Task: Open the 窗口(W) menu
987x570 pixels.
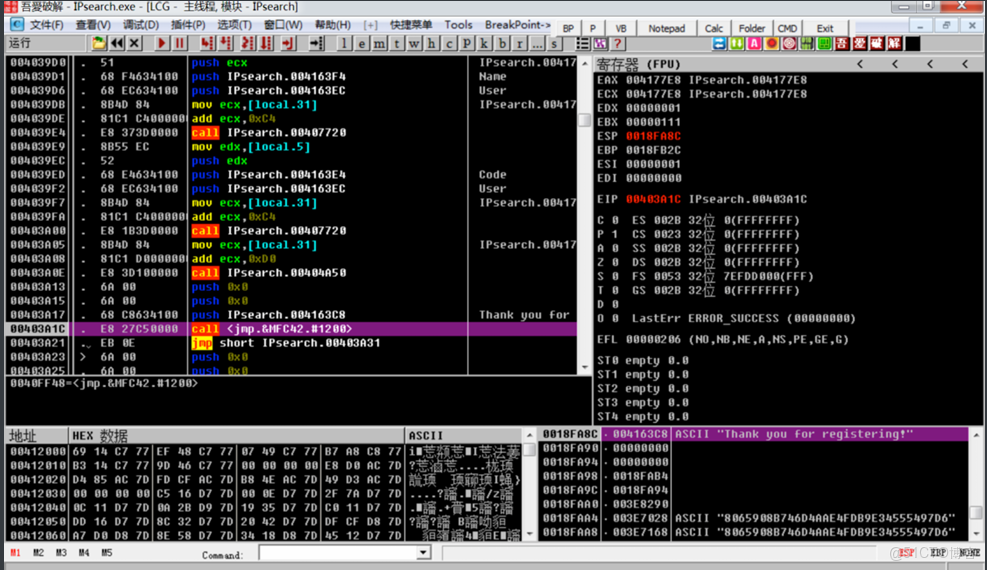Action: point(283,25)
